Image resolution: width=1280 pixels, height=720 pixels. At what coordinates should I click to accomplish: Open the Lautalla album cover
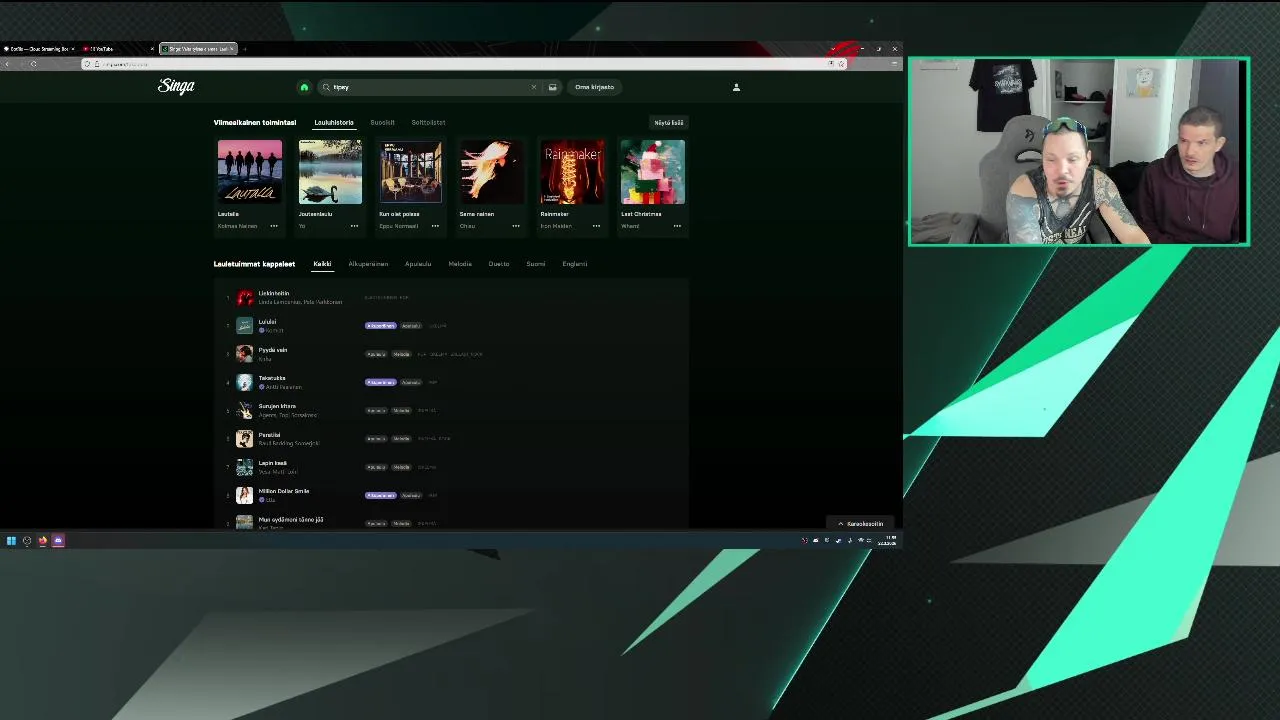click(250, 172)
